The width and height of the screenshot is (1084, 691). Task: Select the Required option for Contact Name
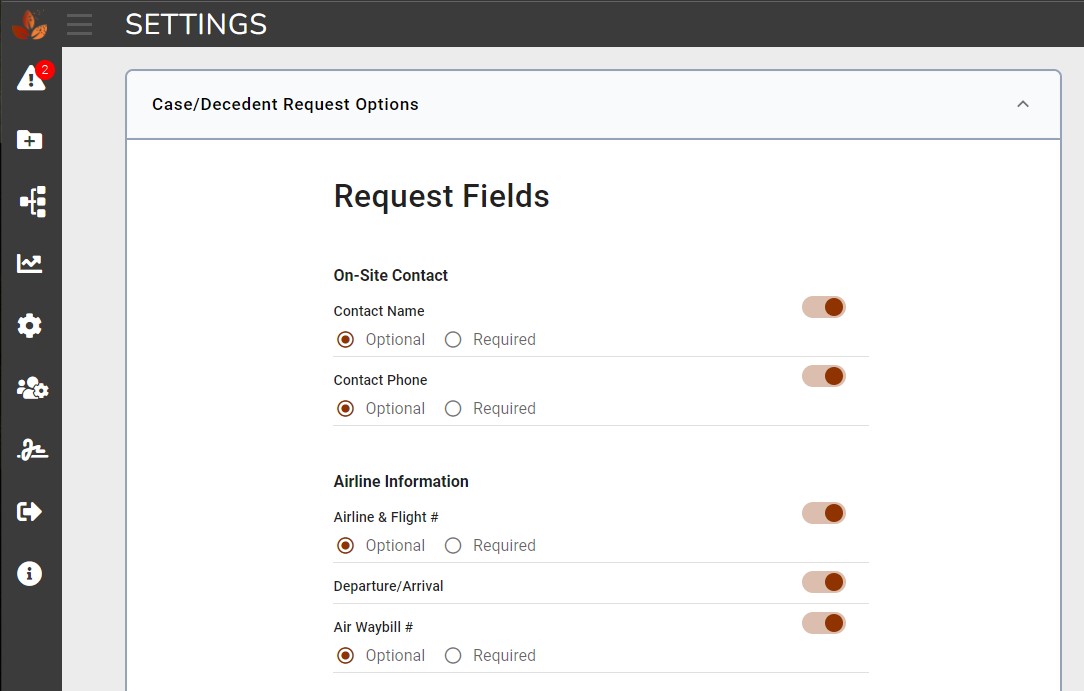pos(453,339)
